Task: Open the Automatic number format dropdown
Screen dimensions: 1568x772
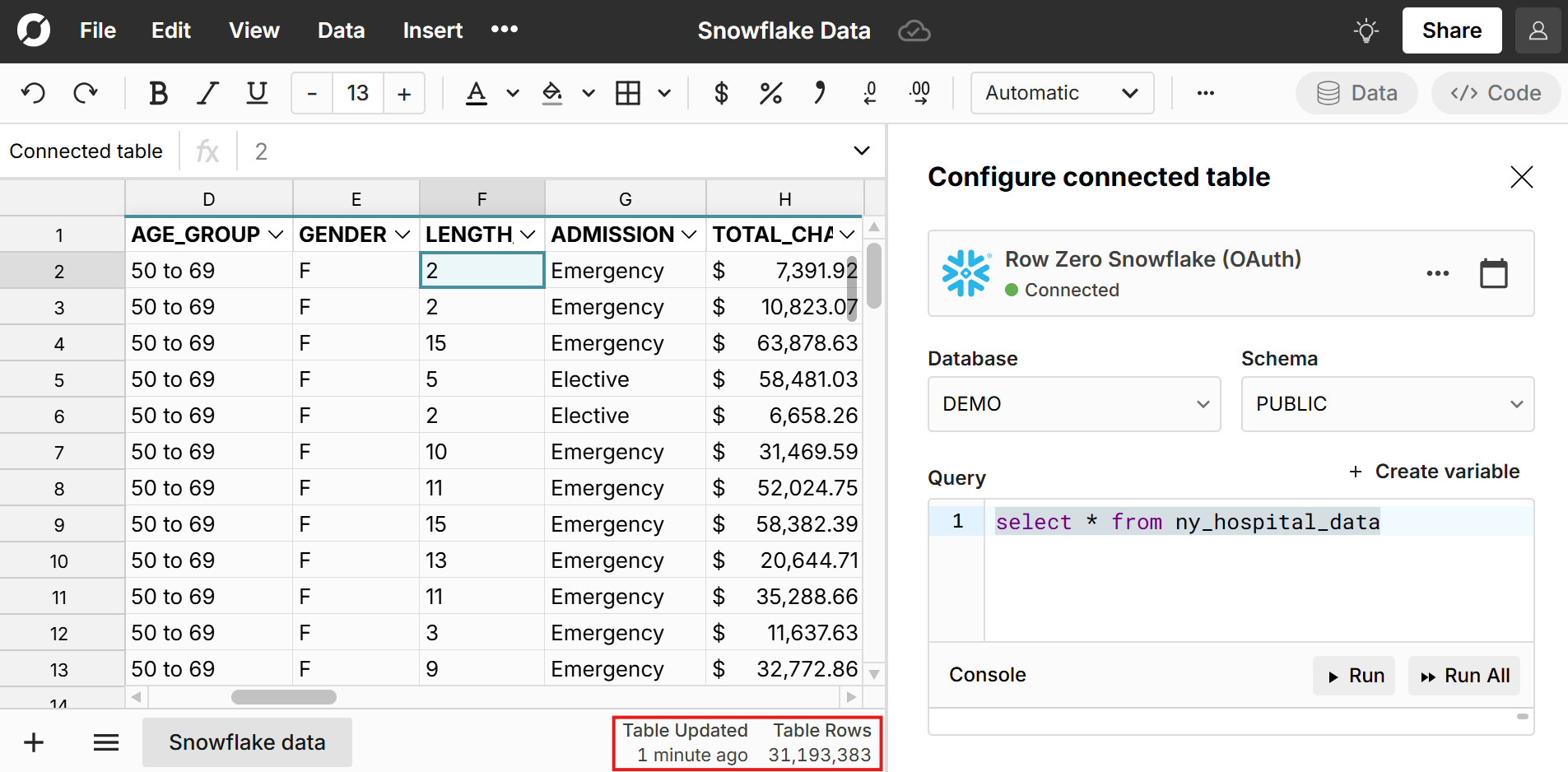Action: coord(1061,93)
